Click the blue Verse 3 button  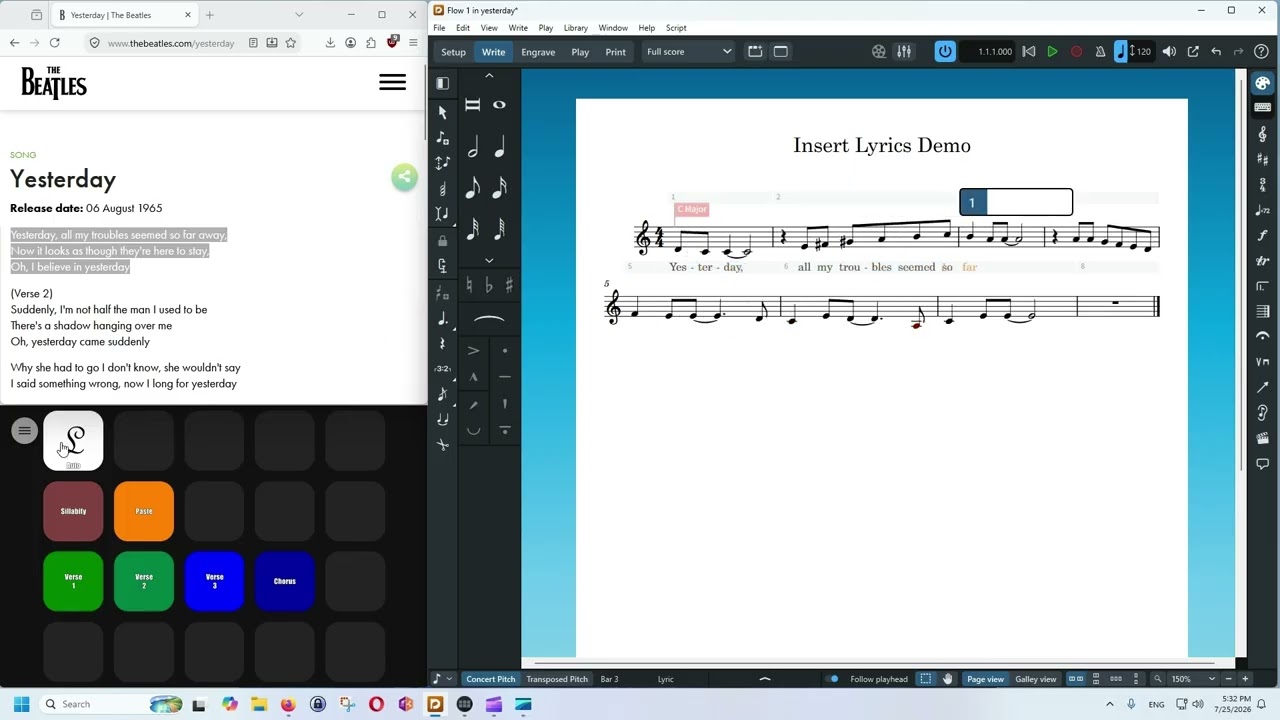214,581
